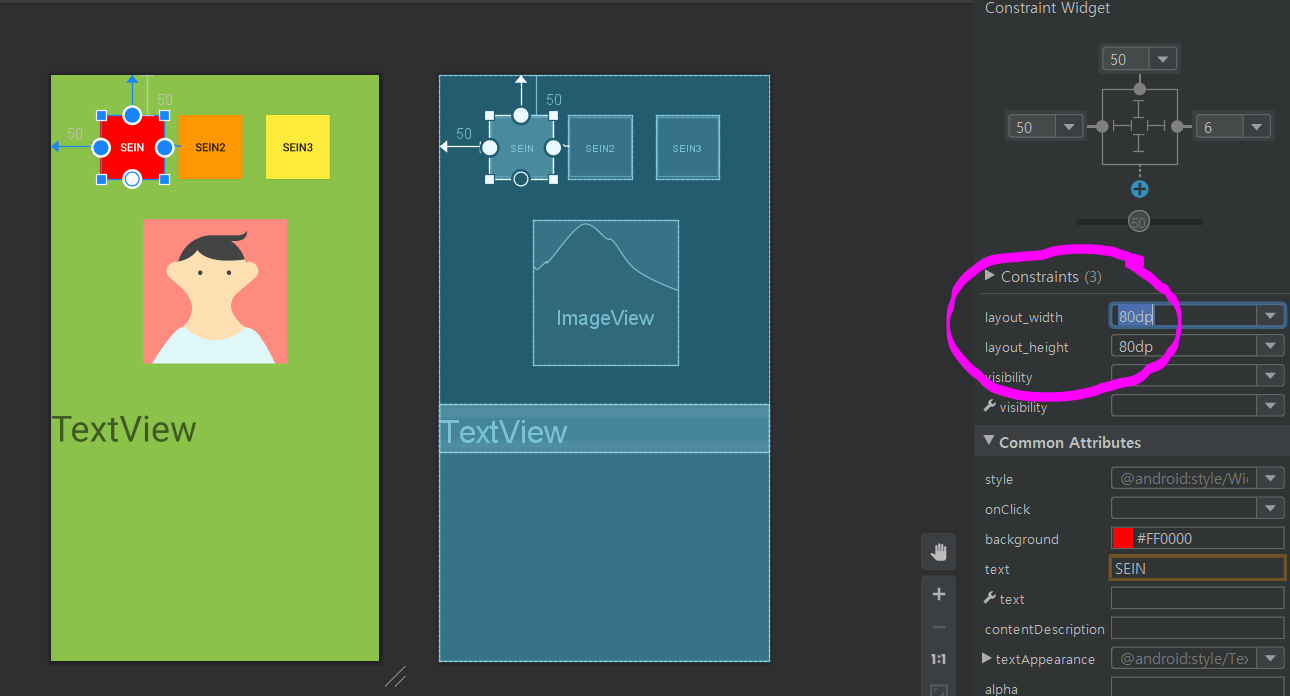Viewport: 1290px width, 696px height.
Task: Click blueprint SEIN right anchor circle
Action: [x=553, y=147]
